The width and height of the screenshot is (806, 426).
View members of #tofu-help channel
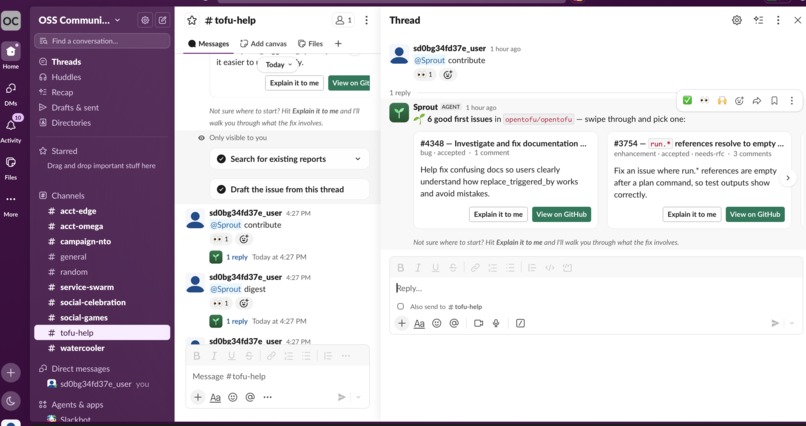pos(343,21)
